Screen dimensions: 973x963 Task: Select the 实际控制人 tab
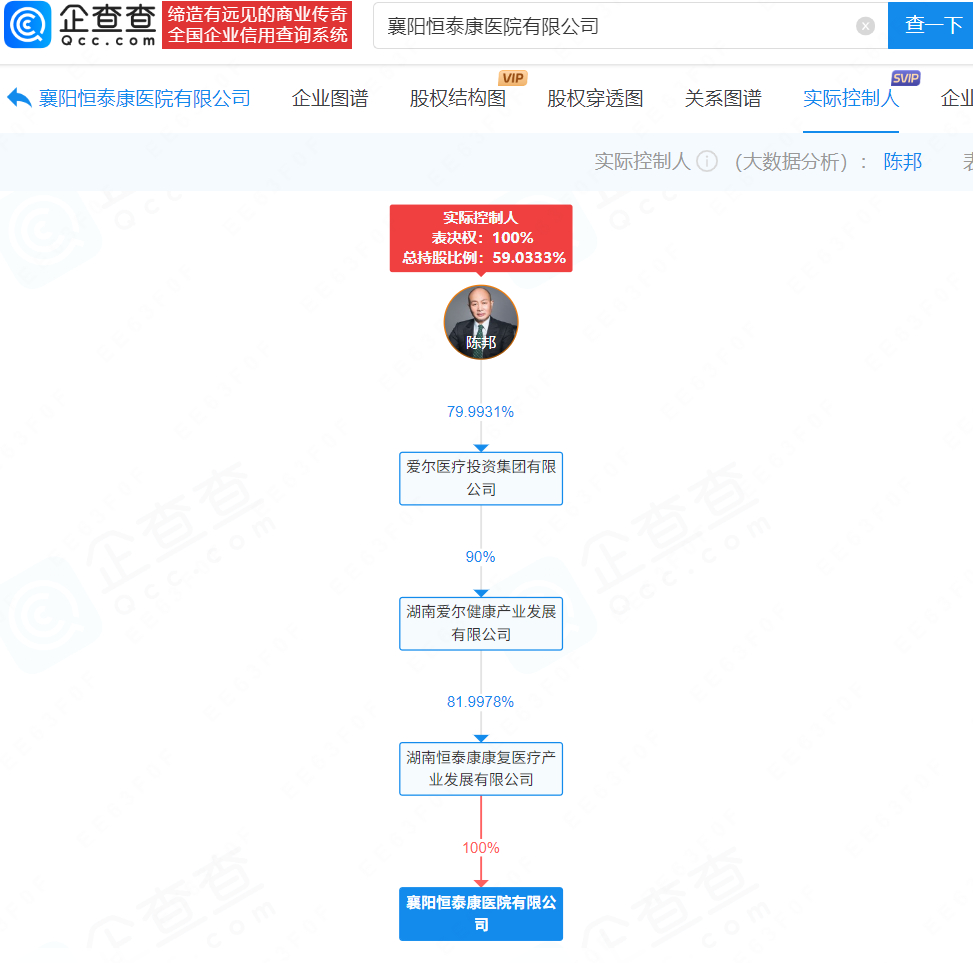pos(851,99)
